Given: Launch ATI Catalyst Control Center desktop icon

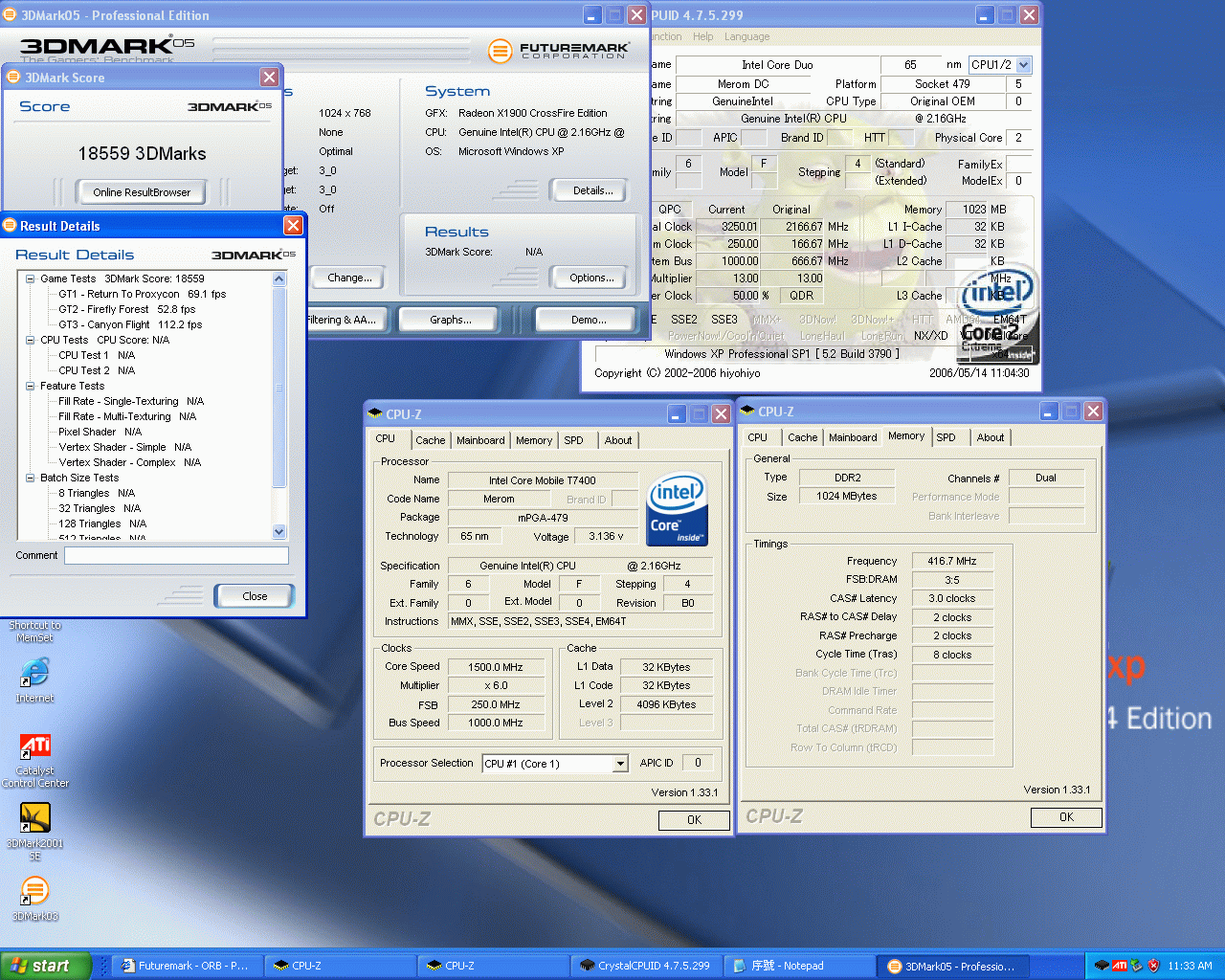Looking at the screenshot, I should coord(35,761).
